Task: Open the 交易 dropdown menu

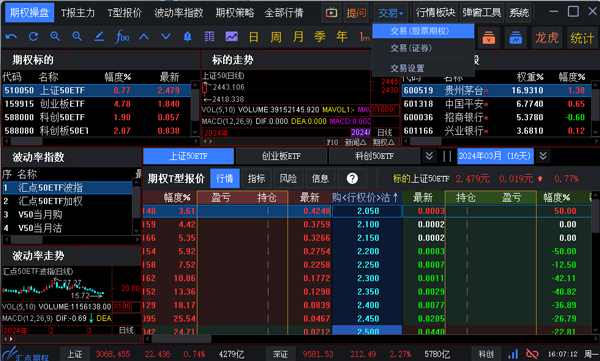Action: (x=390, y=13)
